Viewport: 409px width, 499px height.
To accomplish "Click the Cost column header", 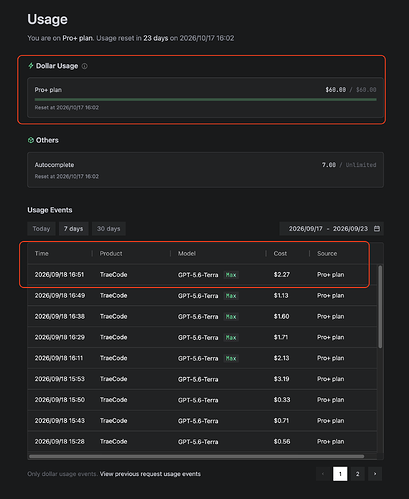I will tap(280, 254).
